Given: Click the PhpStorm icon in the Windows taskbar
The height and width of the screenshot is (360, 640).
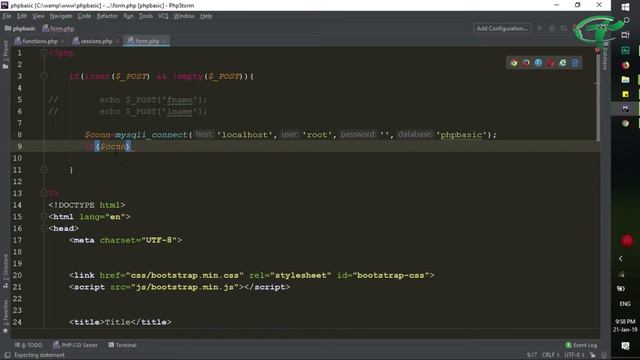Looking at the screenshot, I should 625,109.
